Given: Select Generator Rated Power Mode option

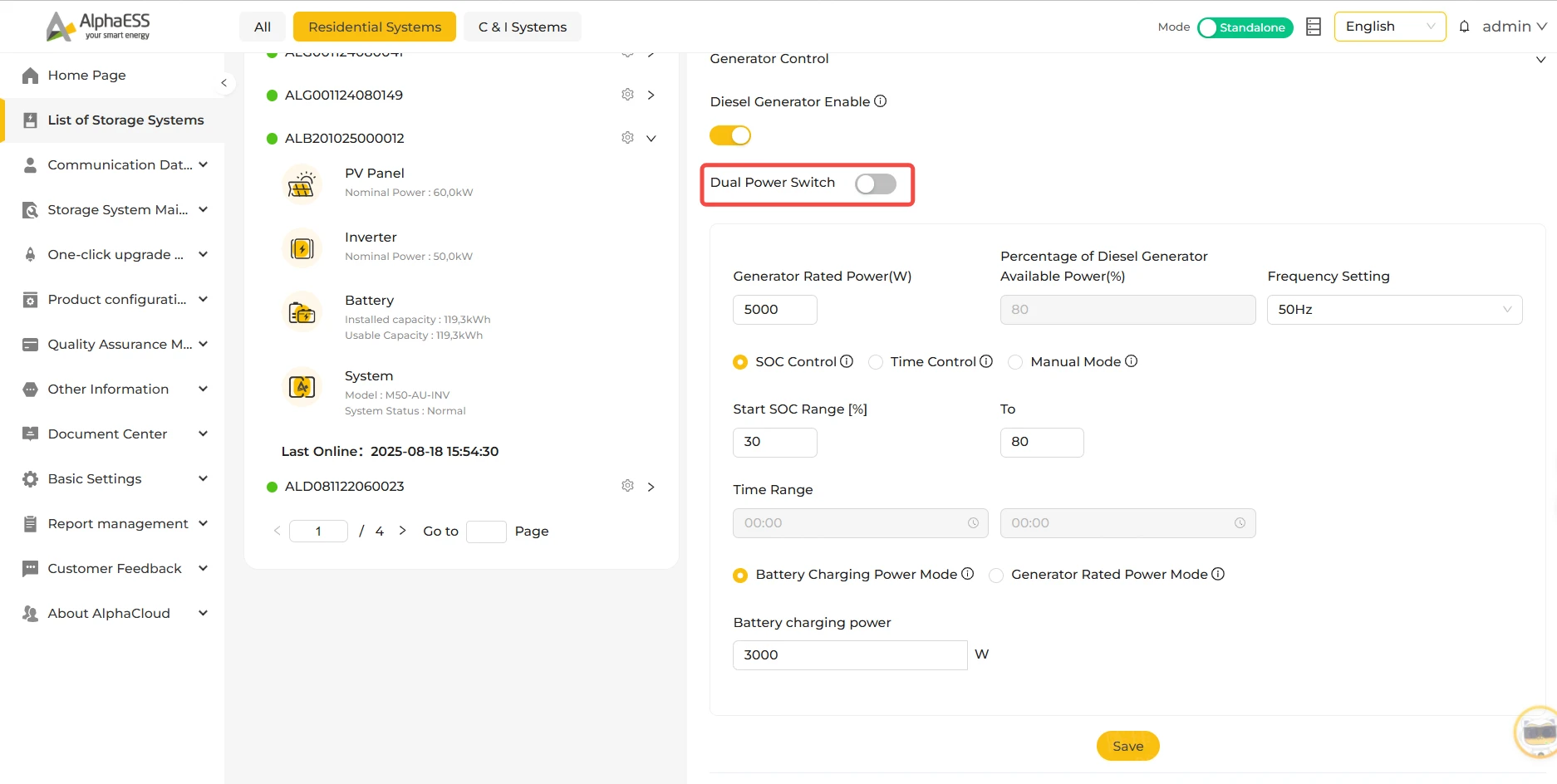Looking at the screenshot, I should (x=996, y=575).
